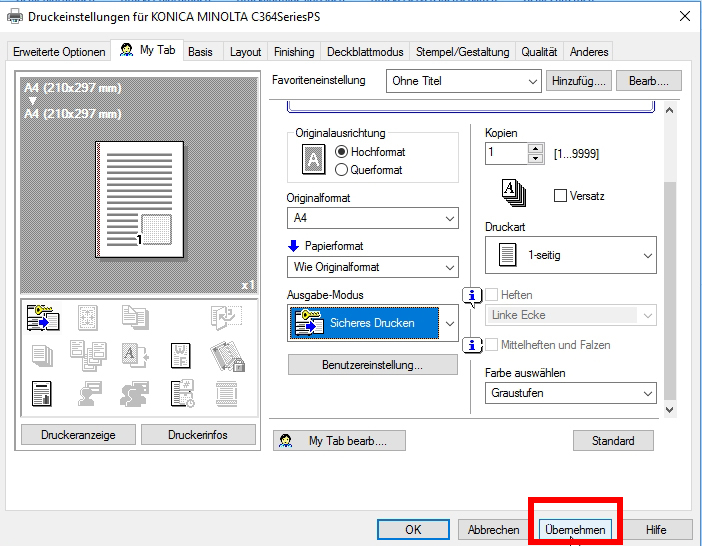Open the Favoriteneinstellung Ohne Titel dropdown
This screenshot has width=702, height=546.
(x=464, y=81)
